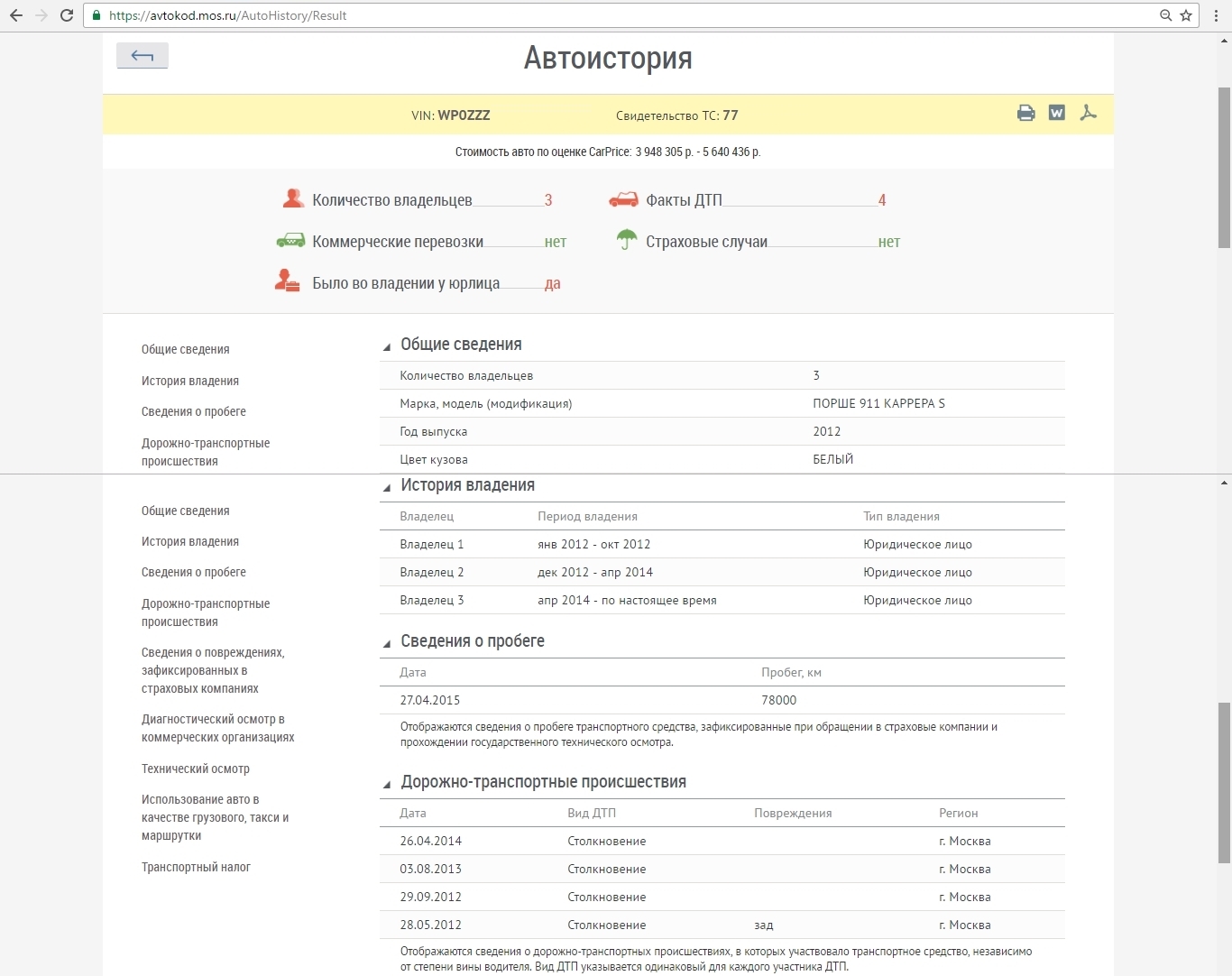Click accident date 29.09.2012

[x=431, y=897]
